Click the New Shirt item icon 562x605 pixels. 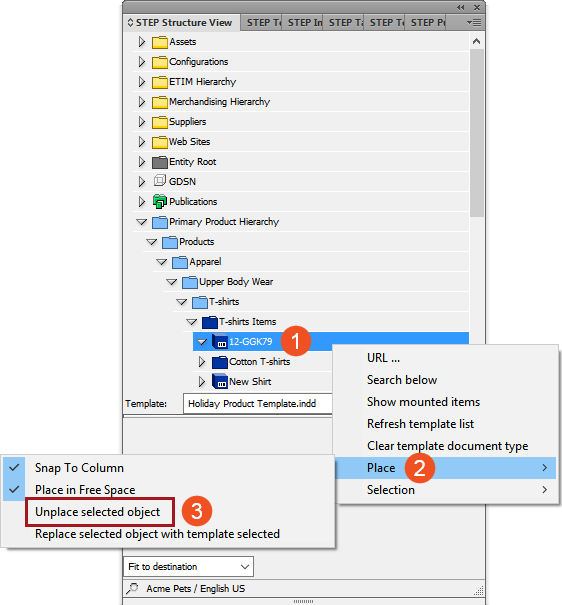(219, 381)
